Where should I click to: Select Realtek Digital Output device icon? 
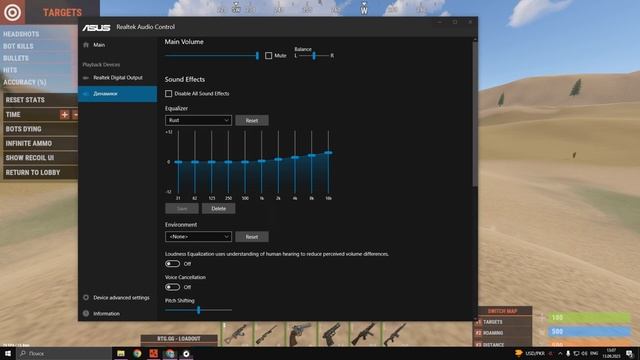86,78
